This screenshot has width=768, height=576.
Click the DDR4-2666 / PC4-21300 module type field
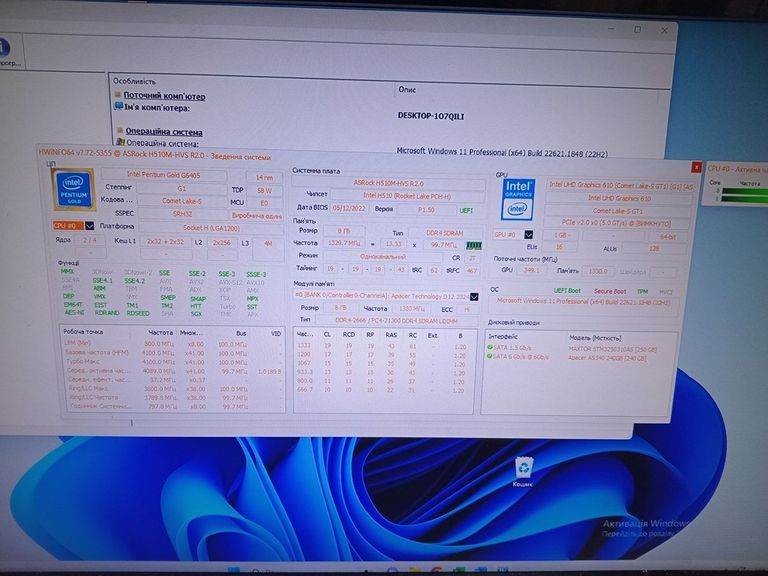pos(396,321)
